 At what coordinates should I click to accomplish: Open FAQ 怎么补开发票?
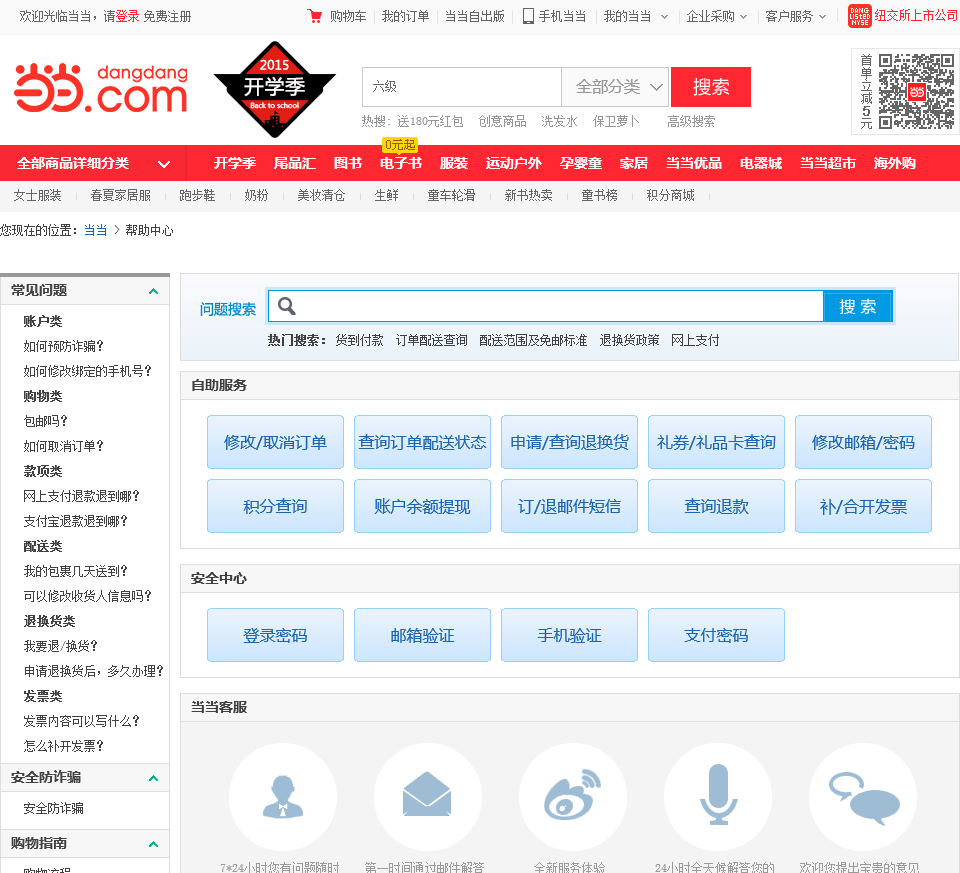[64, 746]
